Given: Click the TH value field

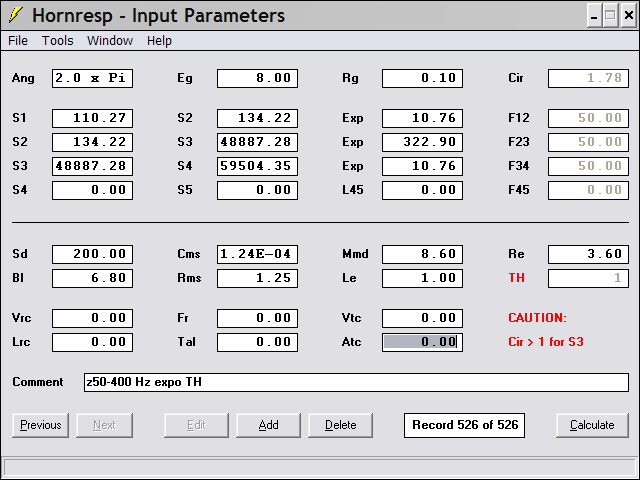Looking at the screenshot, I should (x=588, y=278).
